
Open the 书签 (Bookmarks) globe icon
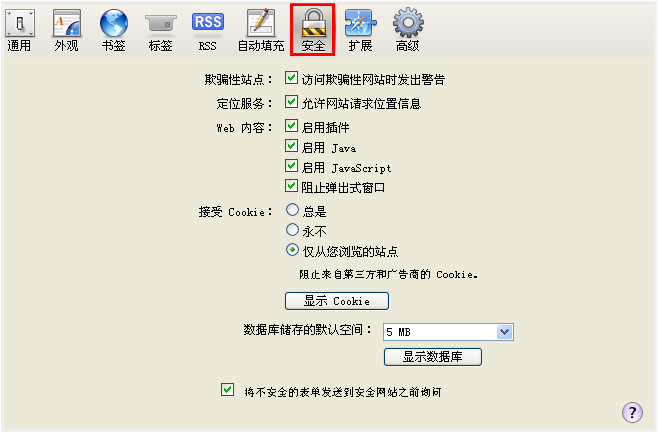(113, 30)
